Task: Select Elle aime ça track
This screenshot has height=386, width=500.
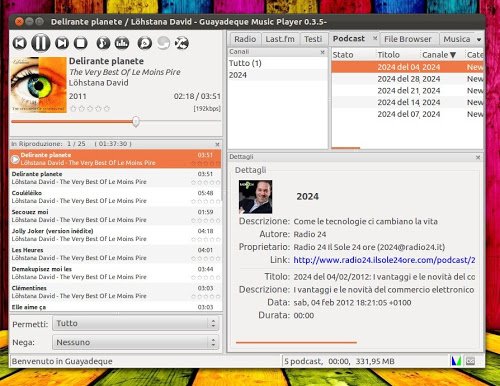Action: 115,307
